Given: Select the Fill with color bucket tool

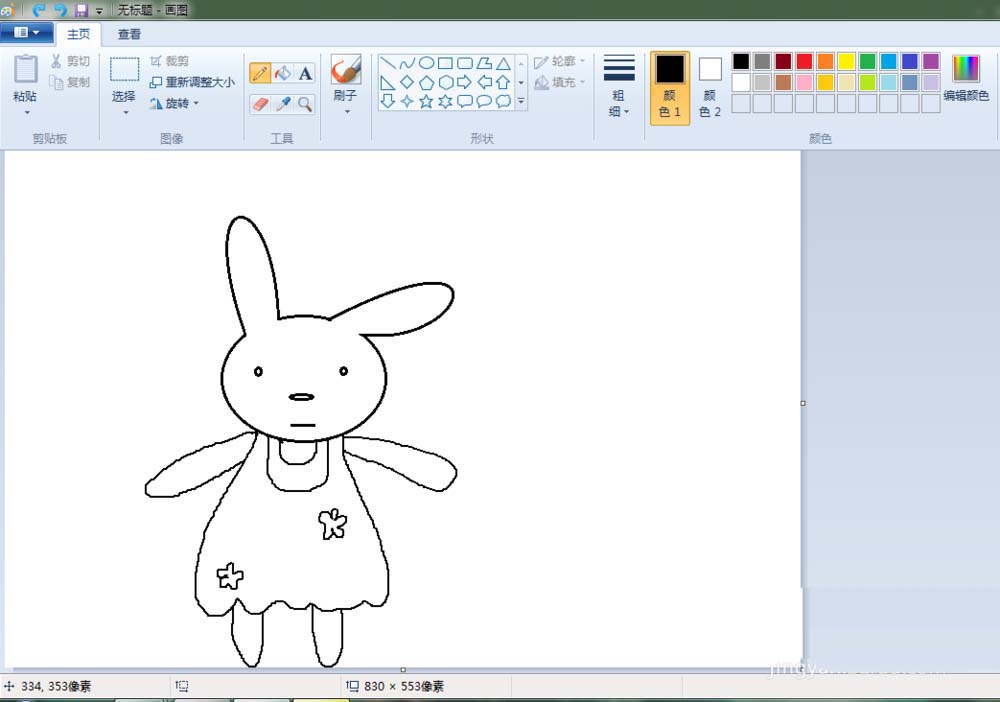Looking at the screenshot, I should tap(283, 73).
